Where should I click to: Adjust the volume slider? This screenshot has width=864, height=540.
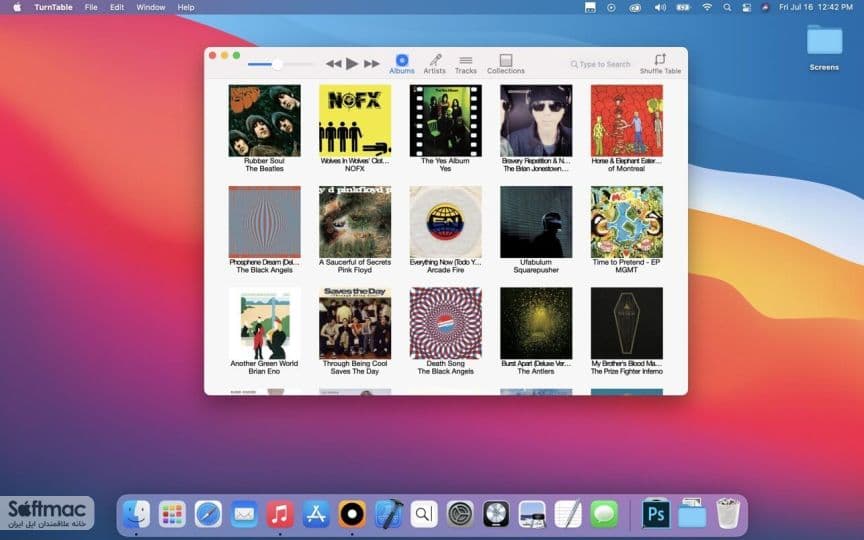pos(280,64)
